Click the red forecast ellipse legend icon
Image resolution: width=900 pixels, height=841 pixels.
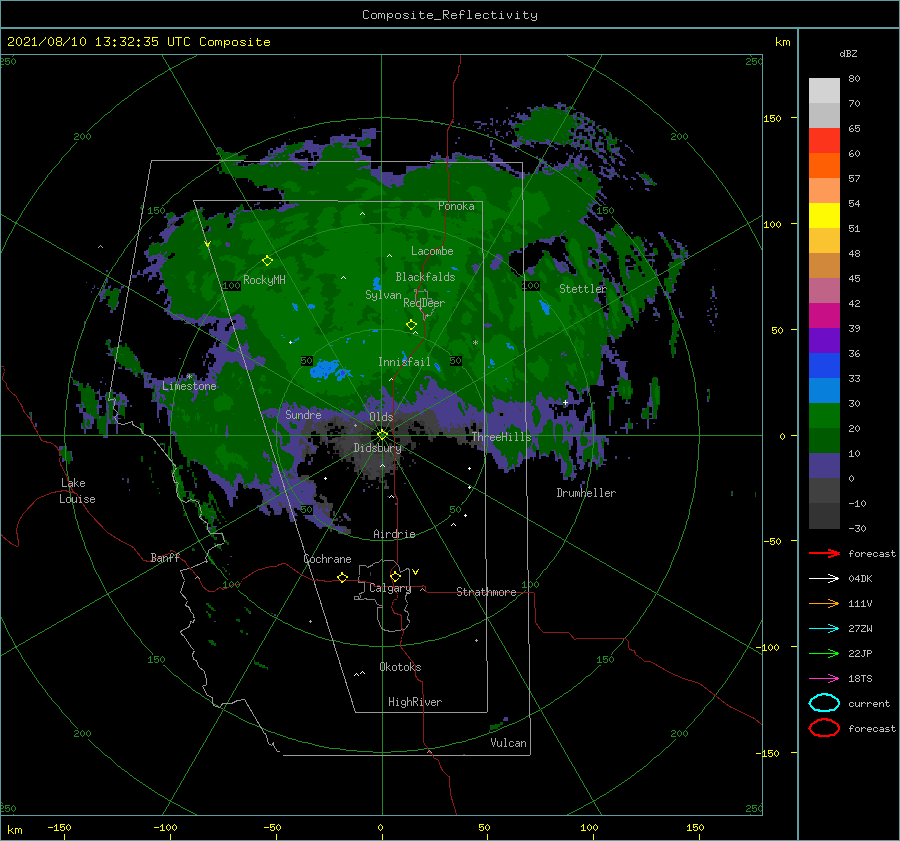coord(824,728)
